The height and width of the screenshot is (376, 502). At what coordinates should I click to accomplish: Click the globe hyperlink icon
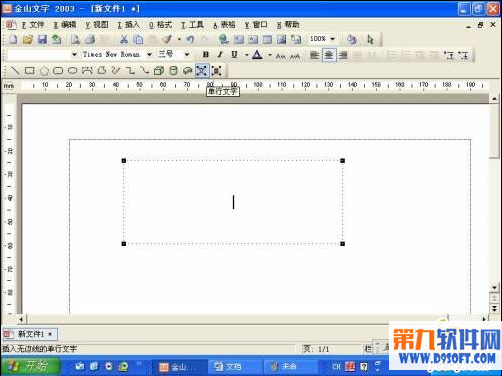[x=223, y=39]
